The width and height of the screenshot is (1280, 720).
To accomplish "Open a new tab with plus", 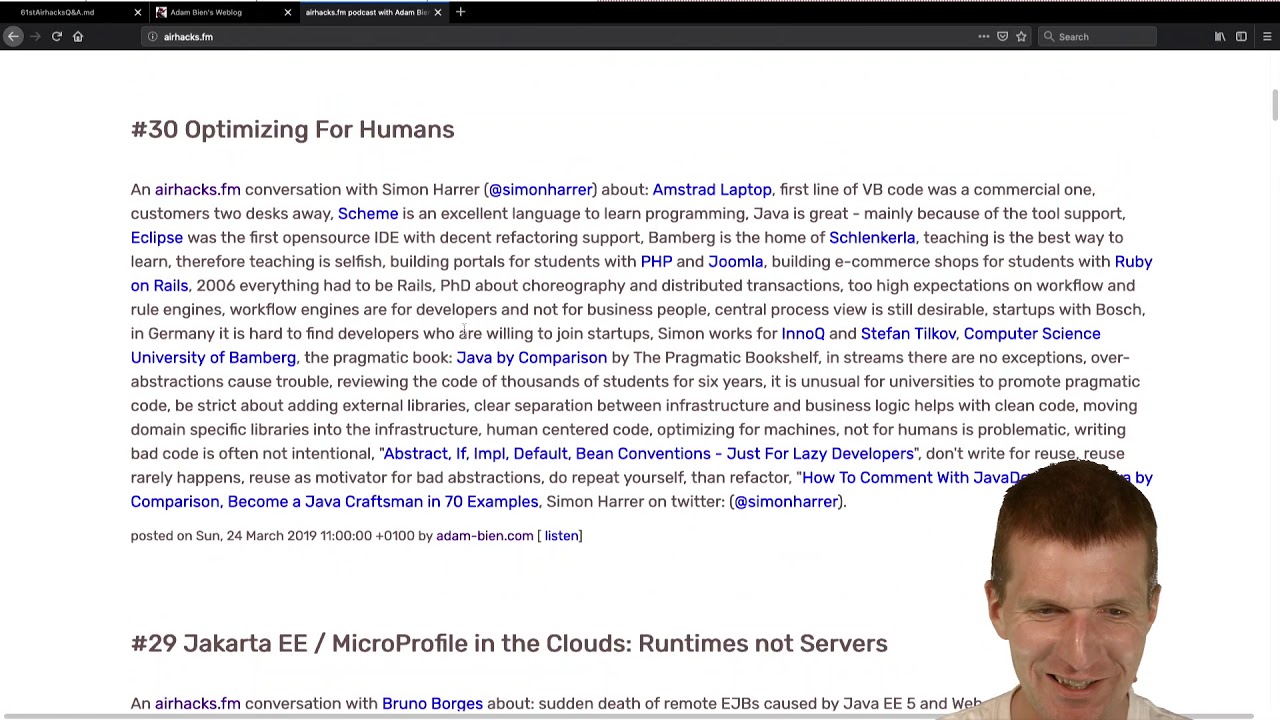I will (x=460, y=12).
